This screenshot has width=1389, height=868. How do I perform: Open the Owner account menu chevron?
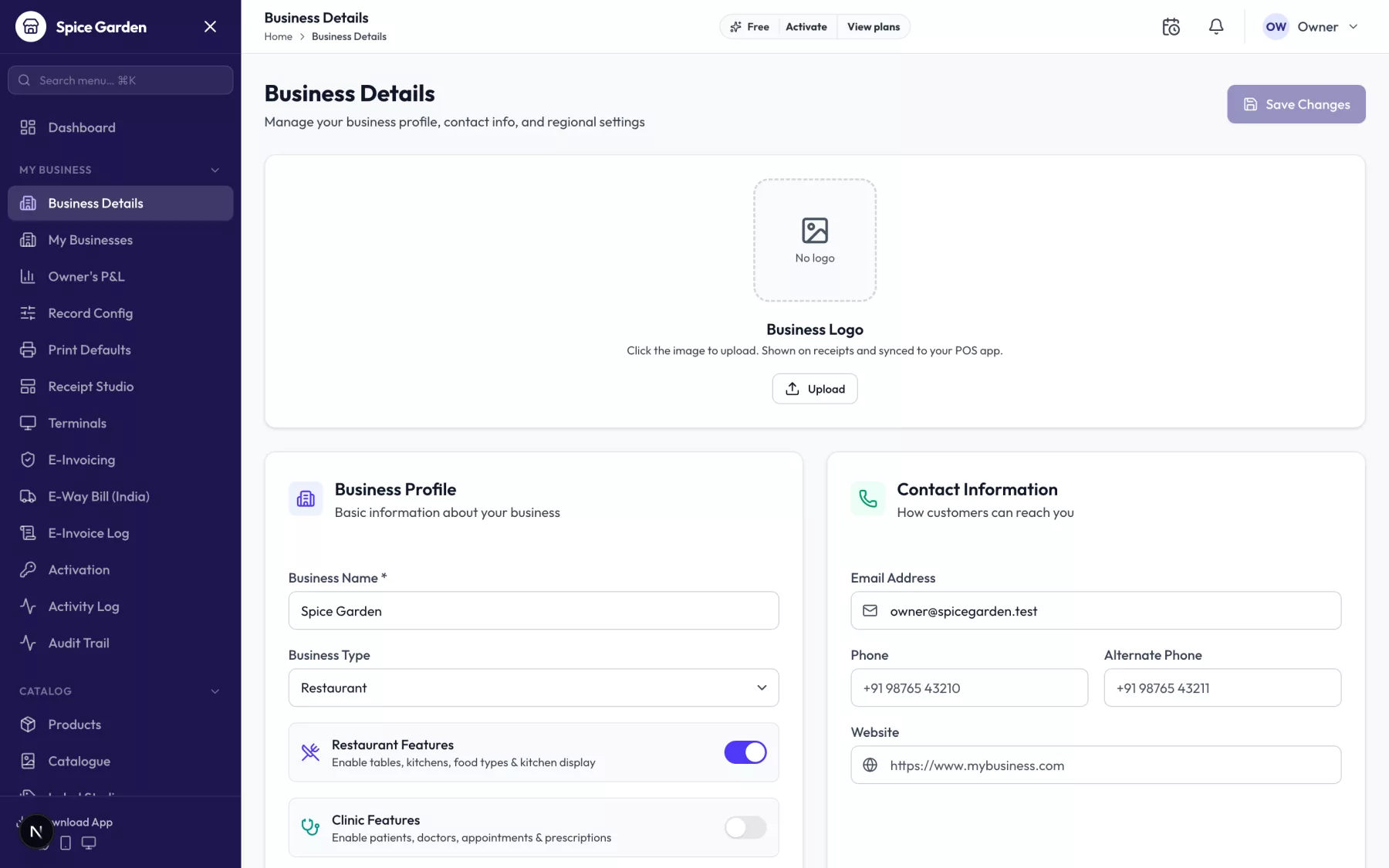[1353, 27]
